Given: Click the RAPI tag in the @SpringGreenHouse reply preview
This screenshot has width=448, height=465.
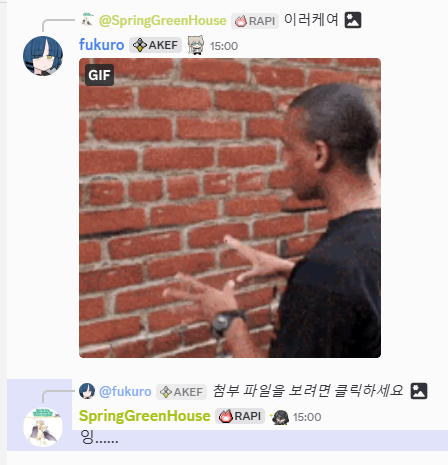Looking at the screenshot, I should click(255, 21).
